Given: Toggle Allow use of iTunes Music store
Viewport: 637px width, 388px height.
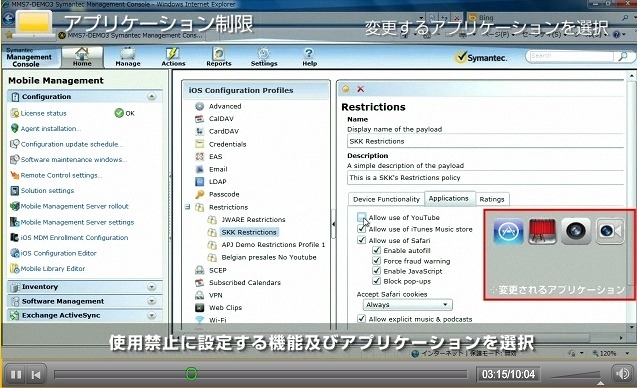Looking at the screenshot, I should (361, 229).
